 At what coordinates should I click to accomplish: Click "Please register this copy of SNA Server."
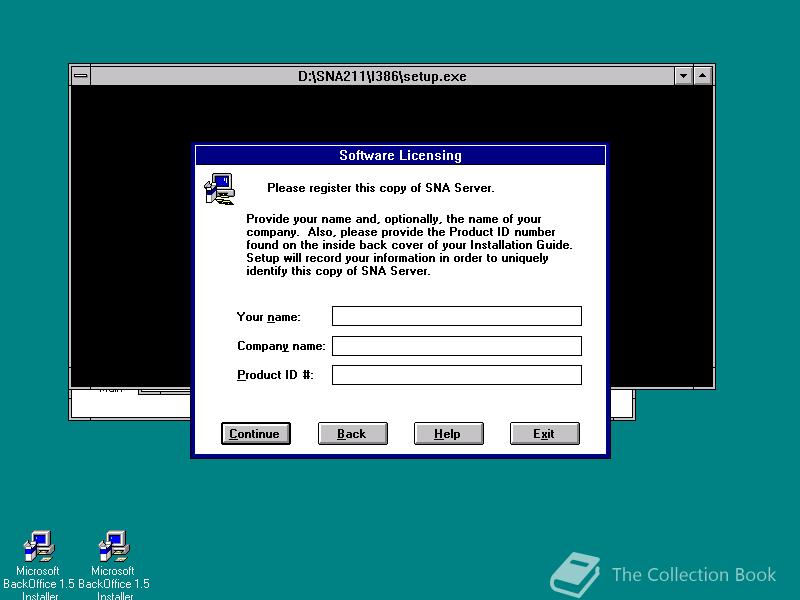click(x=381, y=188)
